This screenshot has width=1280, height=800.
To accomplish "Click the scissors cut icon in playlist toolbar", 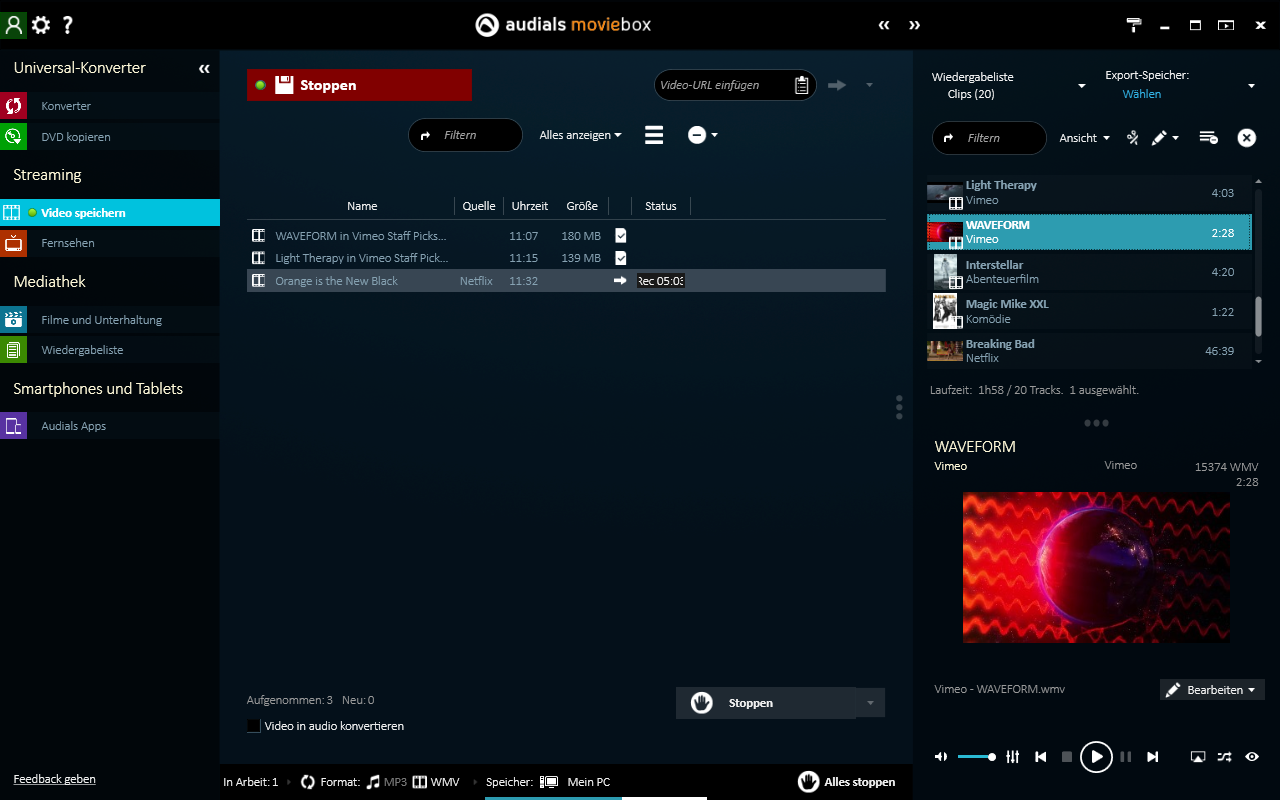I will pos(1133,138).
